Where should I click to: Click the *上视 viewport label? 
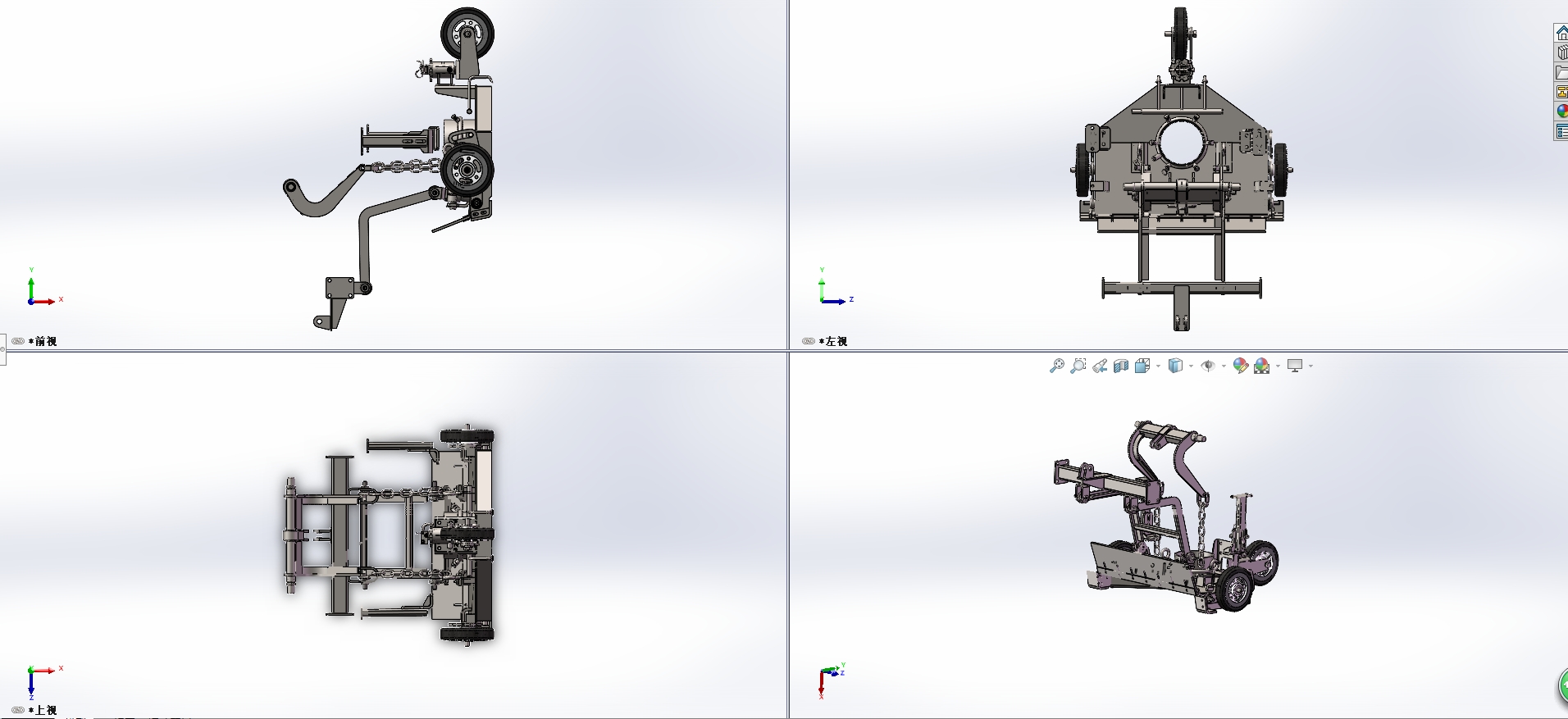[x=43, y=710]
